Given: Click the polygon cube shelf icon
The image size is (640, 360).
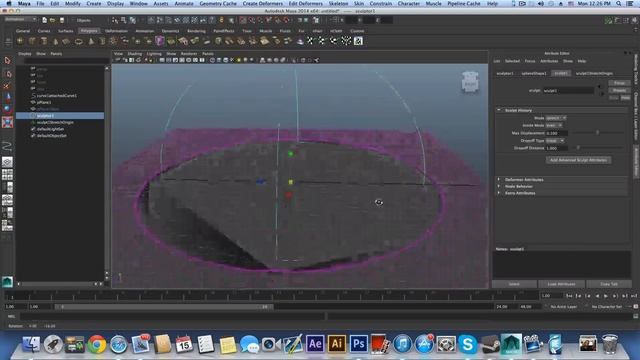Looking at the screenshot, I should [31, 41].
